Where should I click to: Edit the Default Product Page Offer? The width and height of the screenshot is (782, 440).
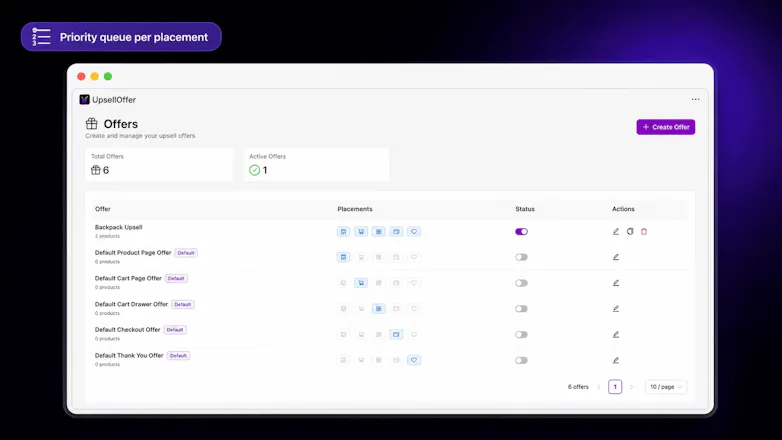616,257
